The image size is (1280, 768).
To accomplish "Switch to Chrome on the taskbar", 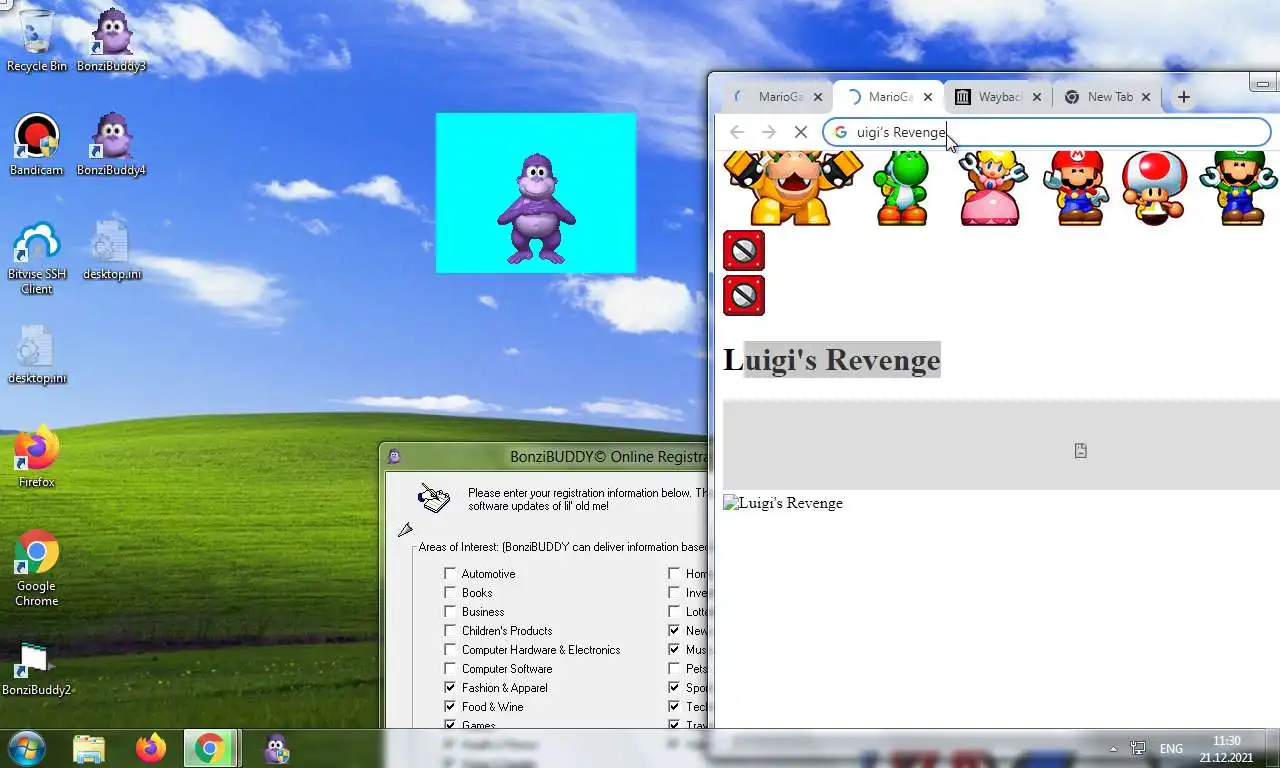I will [210, 748].
